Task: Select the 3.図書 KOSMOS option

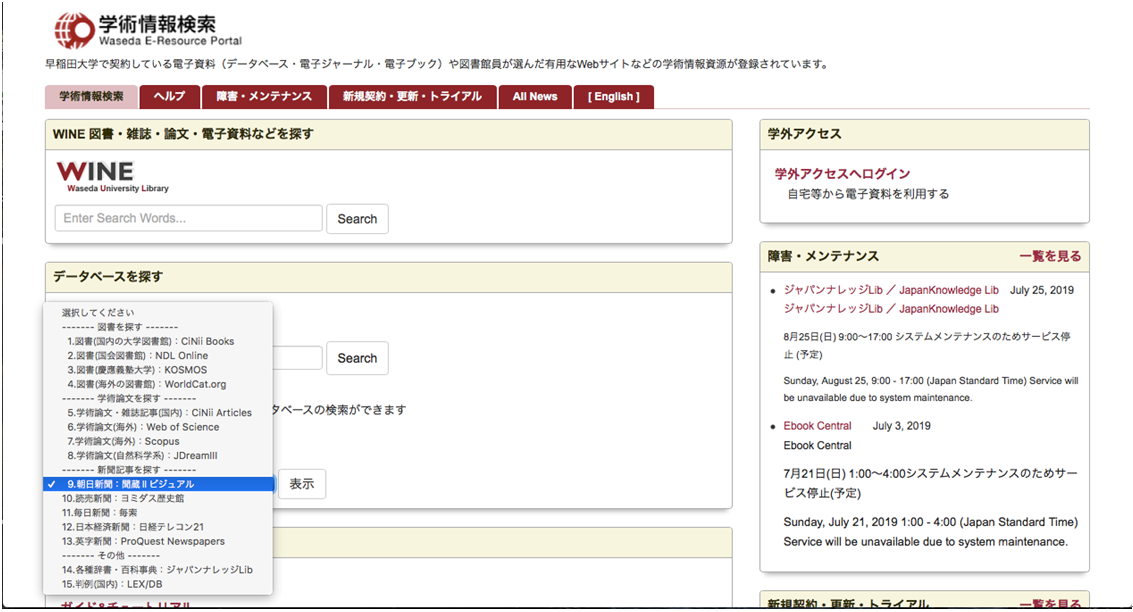Action: 158,370
